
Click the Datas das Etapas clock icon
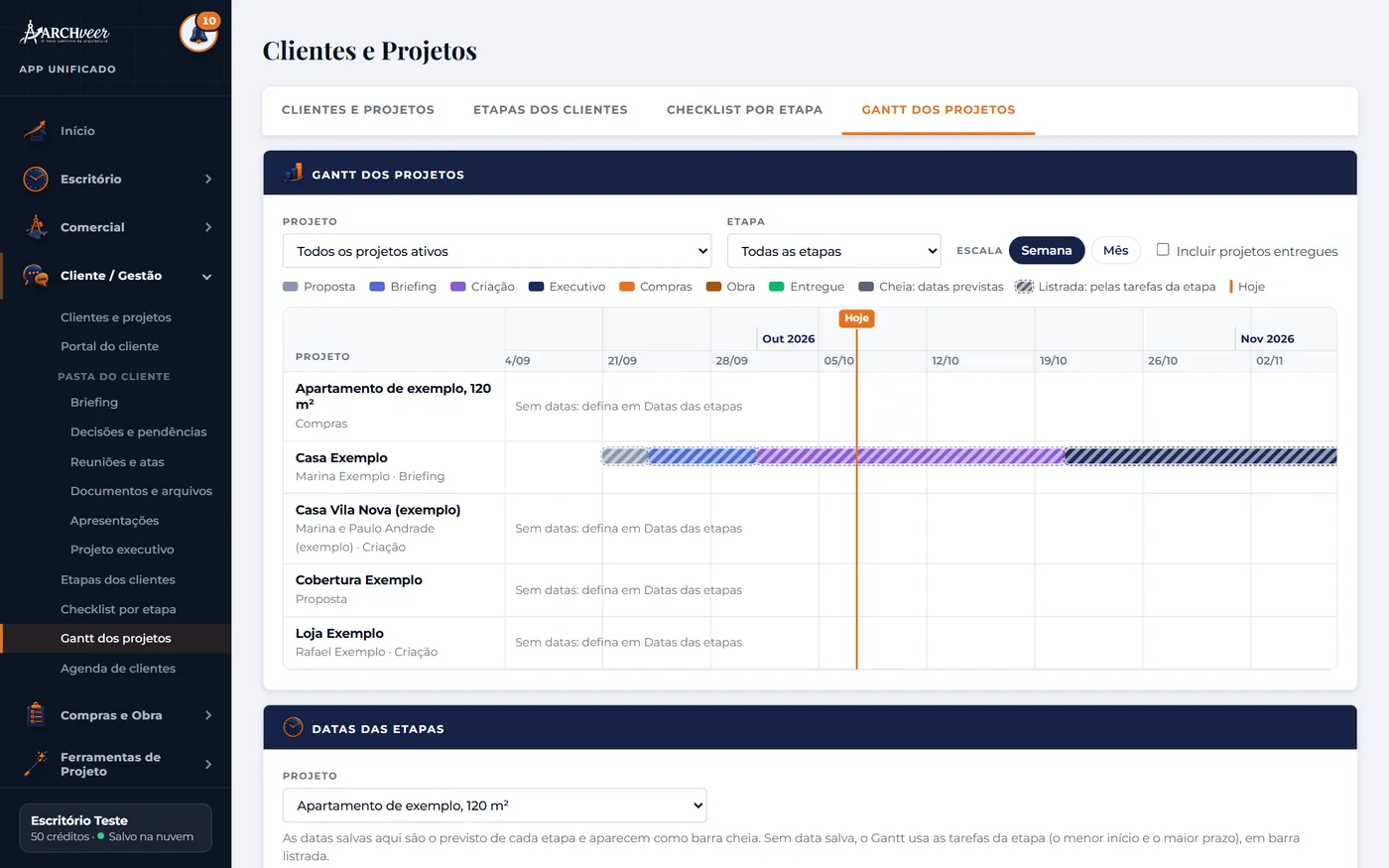[x=294, y=728]
